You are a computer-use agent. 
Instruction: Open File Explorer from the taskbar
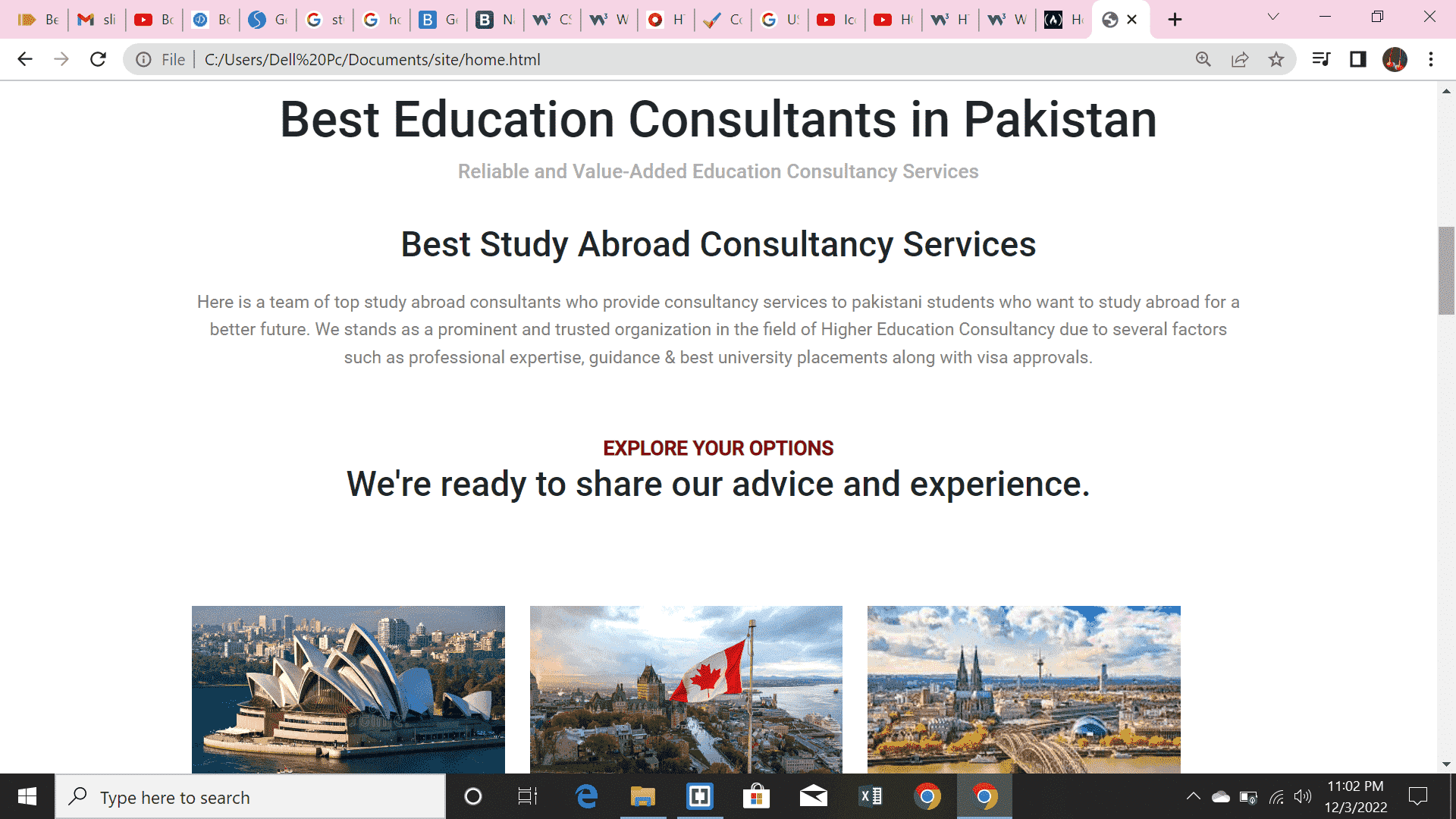click(x=642, y=796)
